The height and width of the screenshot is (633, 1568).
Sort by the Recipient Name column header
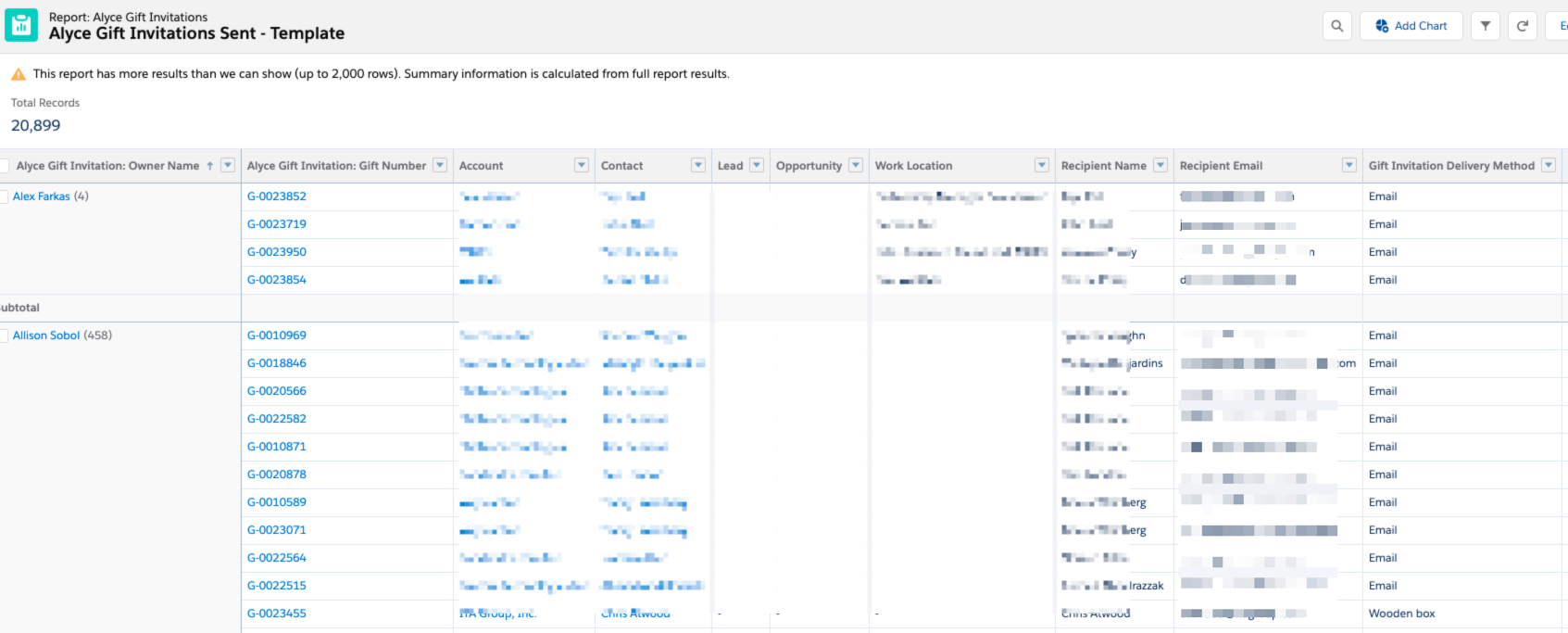click(1104, 166)
